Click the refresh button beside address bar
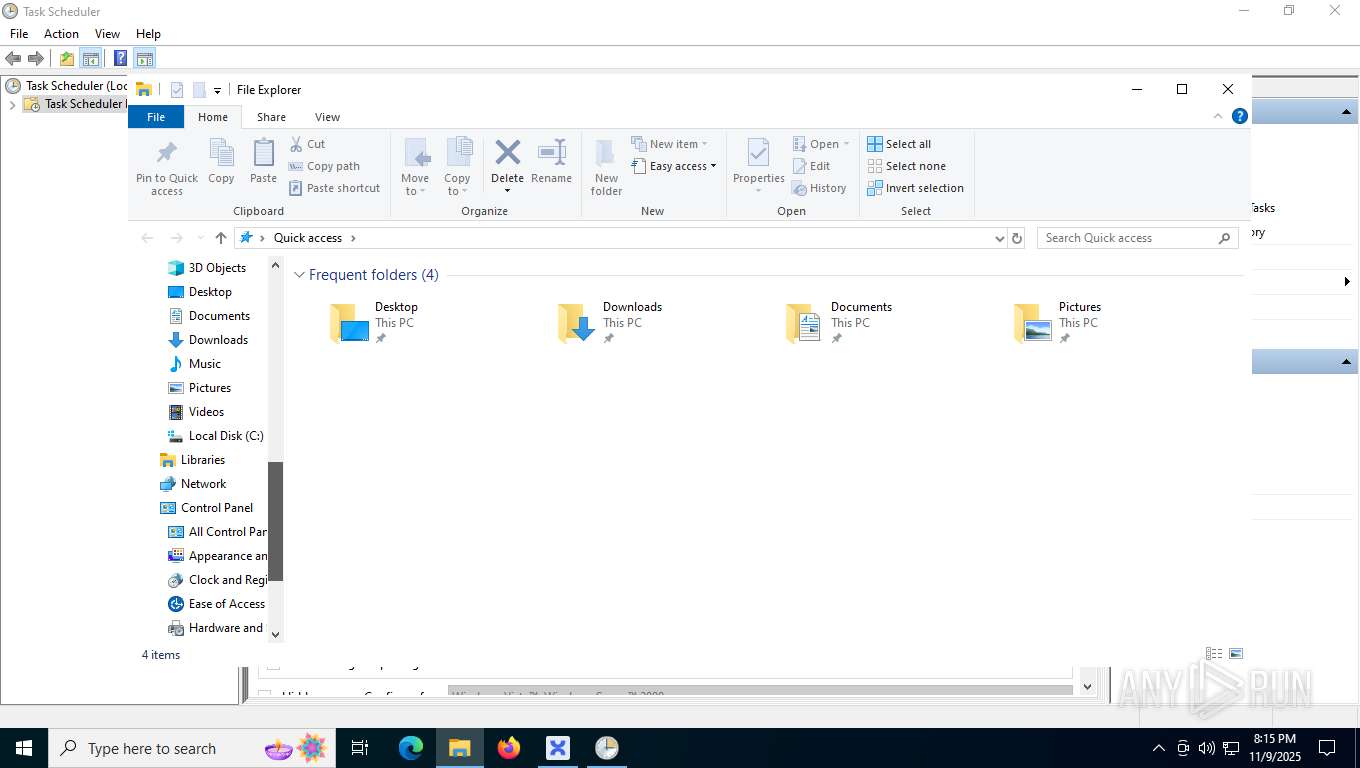 pyautogui.click(x=1017, y=238)
